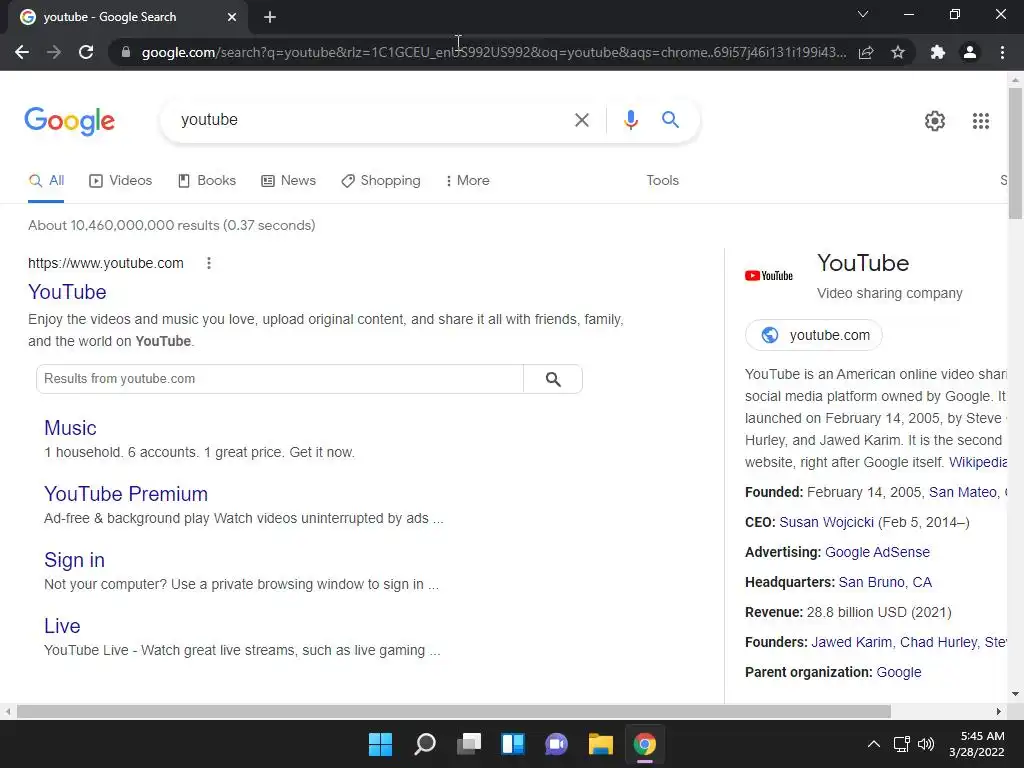Click the YouTube logo in knowledge panel
Screen dimensions: 1024x768
(x=769, y=276)
